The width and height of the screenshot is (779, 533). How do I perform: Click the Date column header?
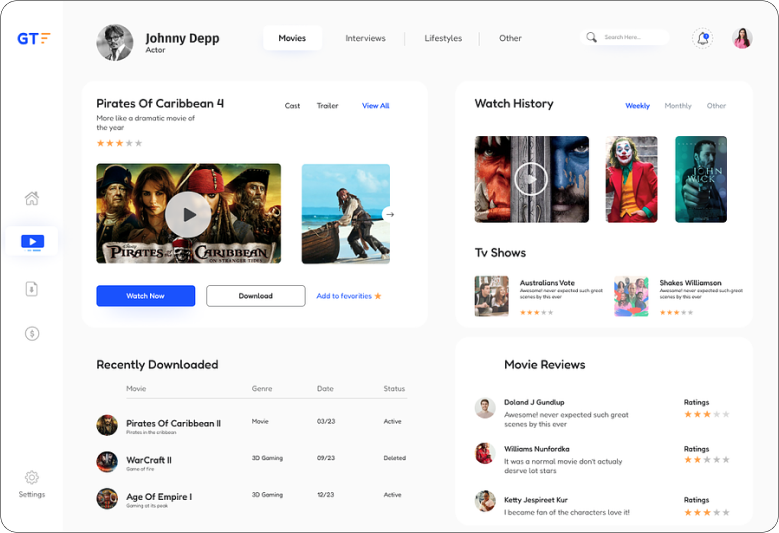(325, 388)
